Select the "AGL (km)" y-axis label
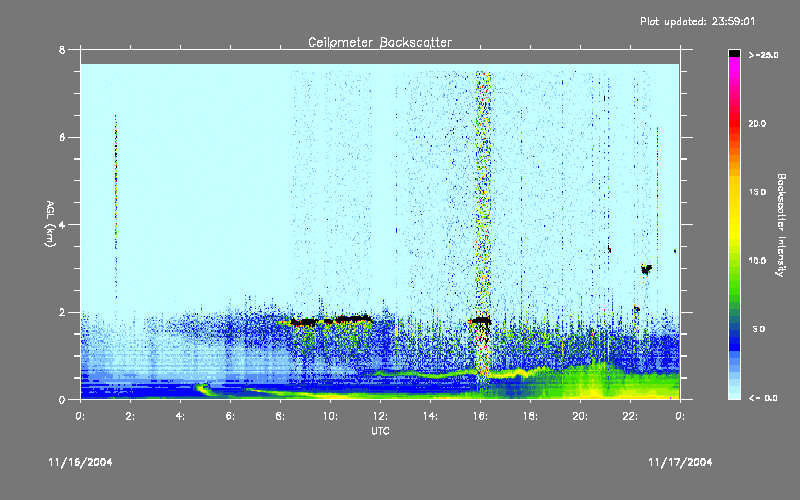The height and width of the screenshot is (500, 800). [x=50, y=224]
